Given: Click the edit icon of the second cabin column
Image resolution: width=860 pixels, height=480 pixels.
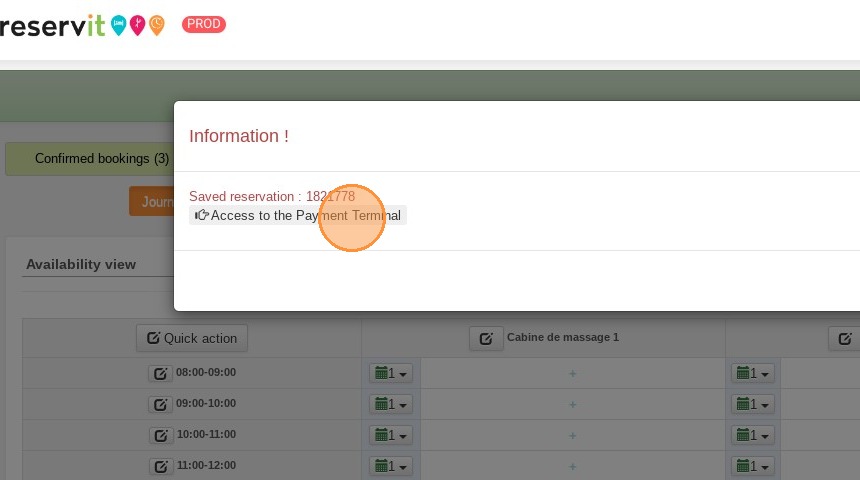Looking at the screenshot, I should pos(845,338).
